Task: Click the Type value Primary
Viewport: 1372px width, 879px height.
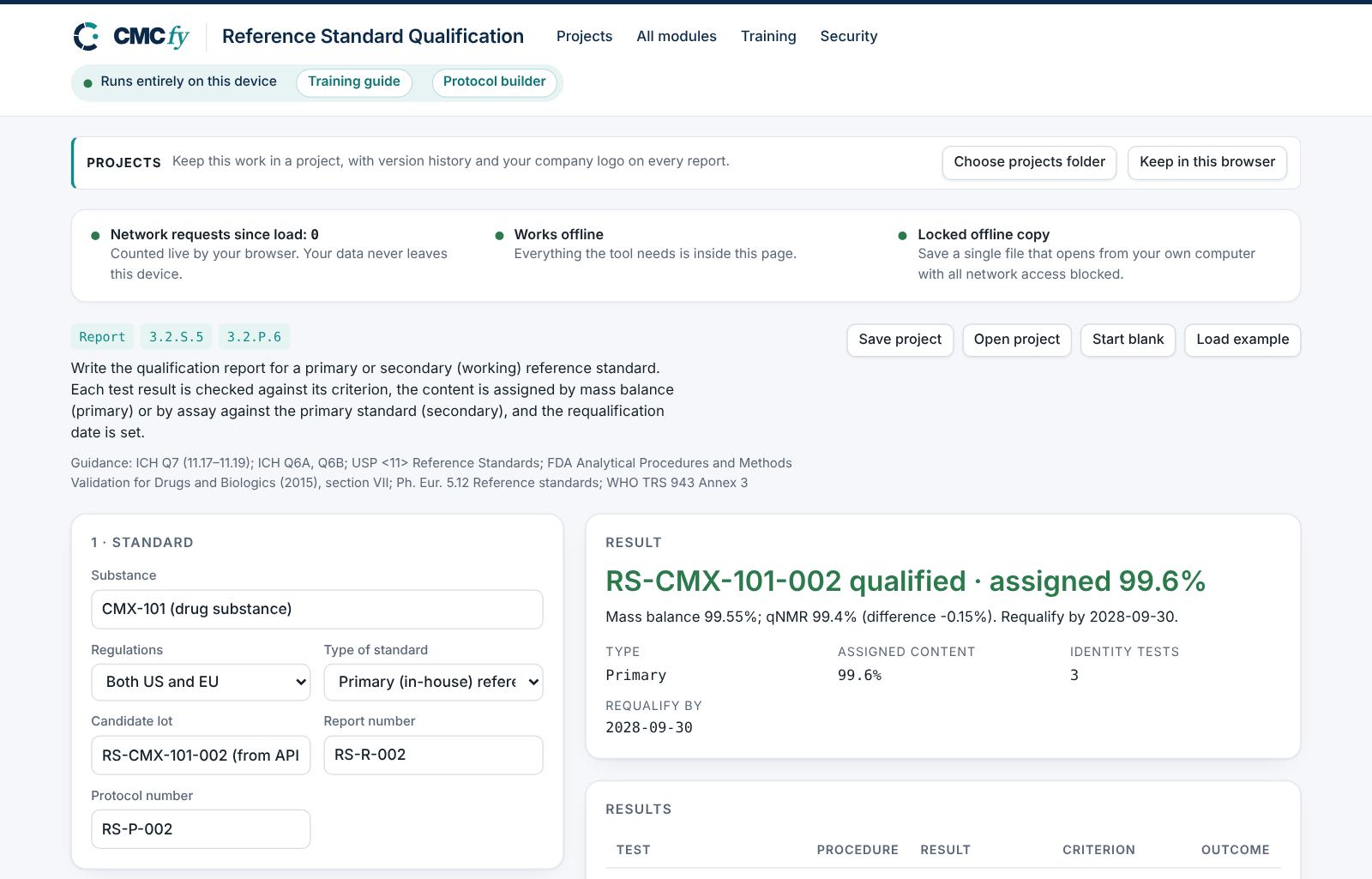Action: pyautogui.click(x=635, y=675)
